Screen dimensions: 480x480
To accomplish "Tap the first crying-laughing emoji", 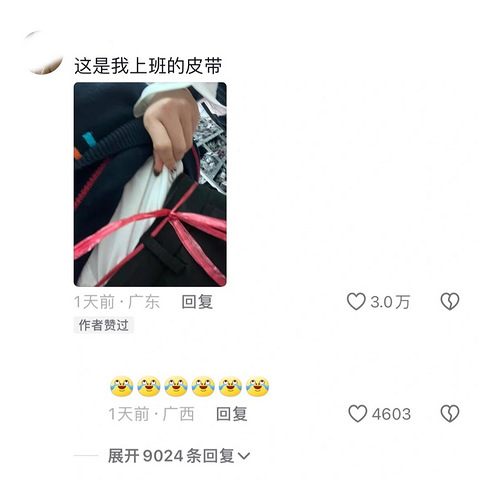I will [122, 387].
